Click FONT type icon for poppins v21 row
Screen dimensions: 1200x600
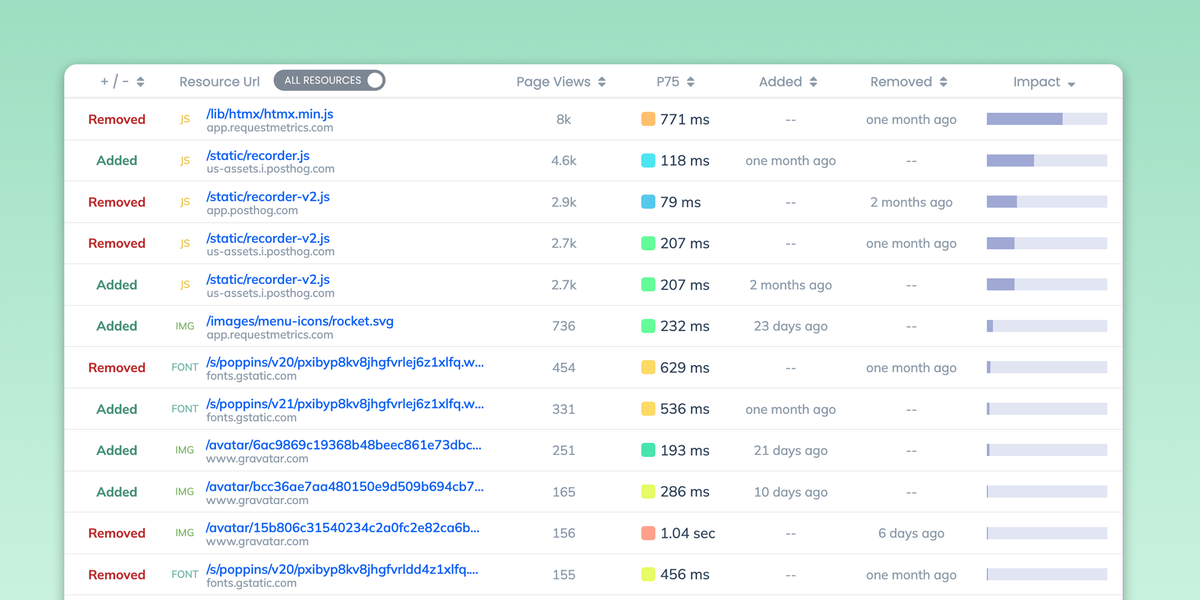pos(185,409)
